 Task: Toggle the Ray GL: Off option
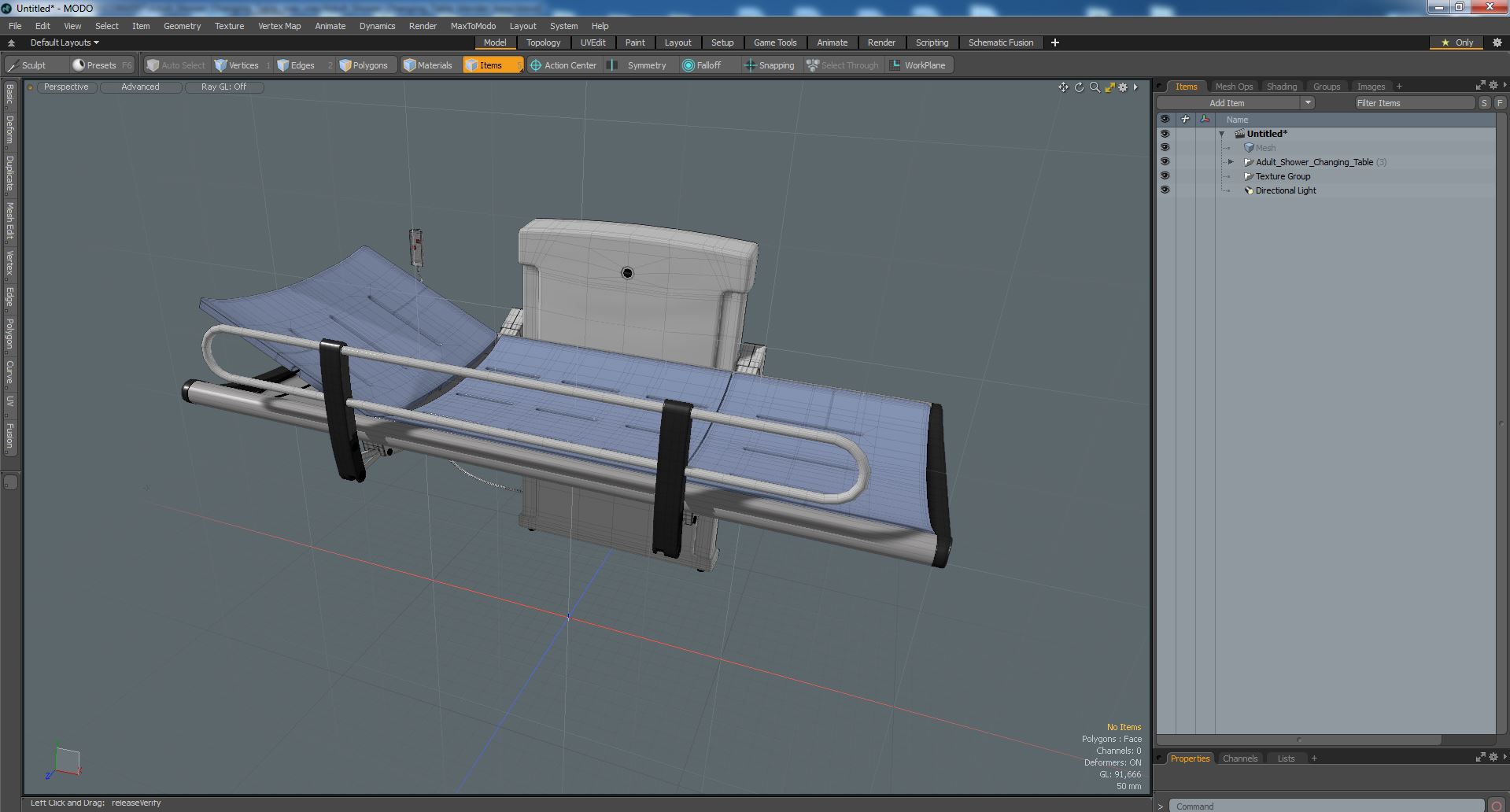pos(223,87)
